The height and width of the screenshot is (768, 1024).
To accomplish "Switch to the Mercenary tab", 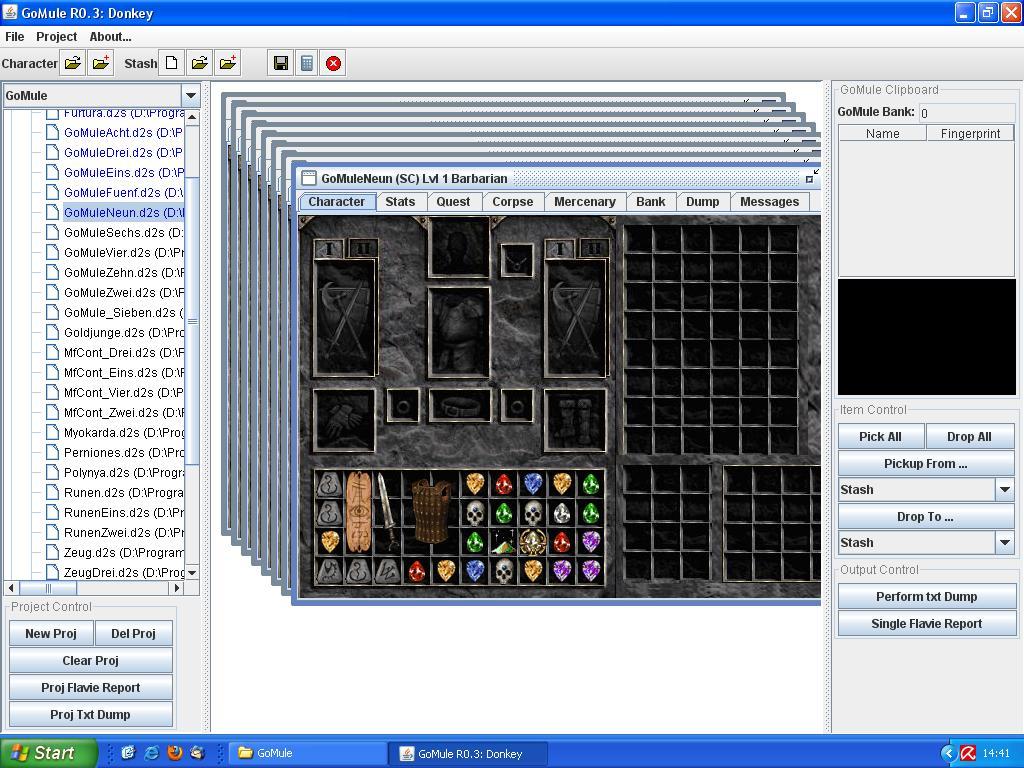I will [584, 202].
